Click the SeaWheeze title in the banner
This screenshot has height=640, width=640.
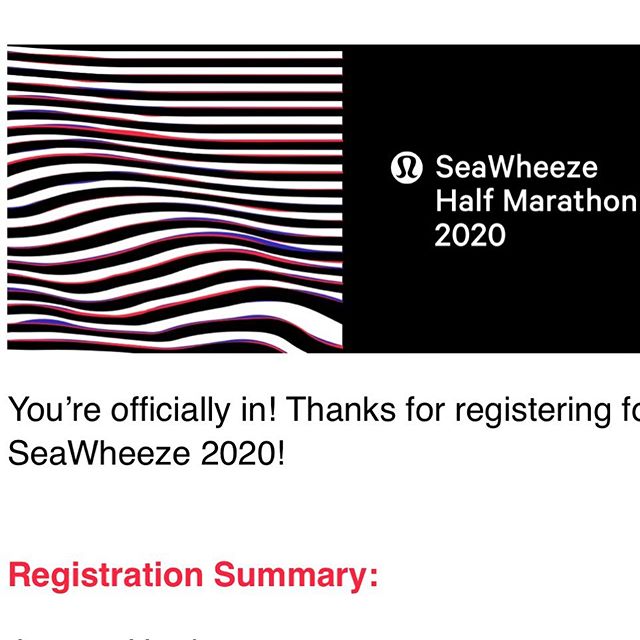516,167
